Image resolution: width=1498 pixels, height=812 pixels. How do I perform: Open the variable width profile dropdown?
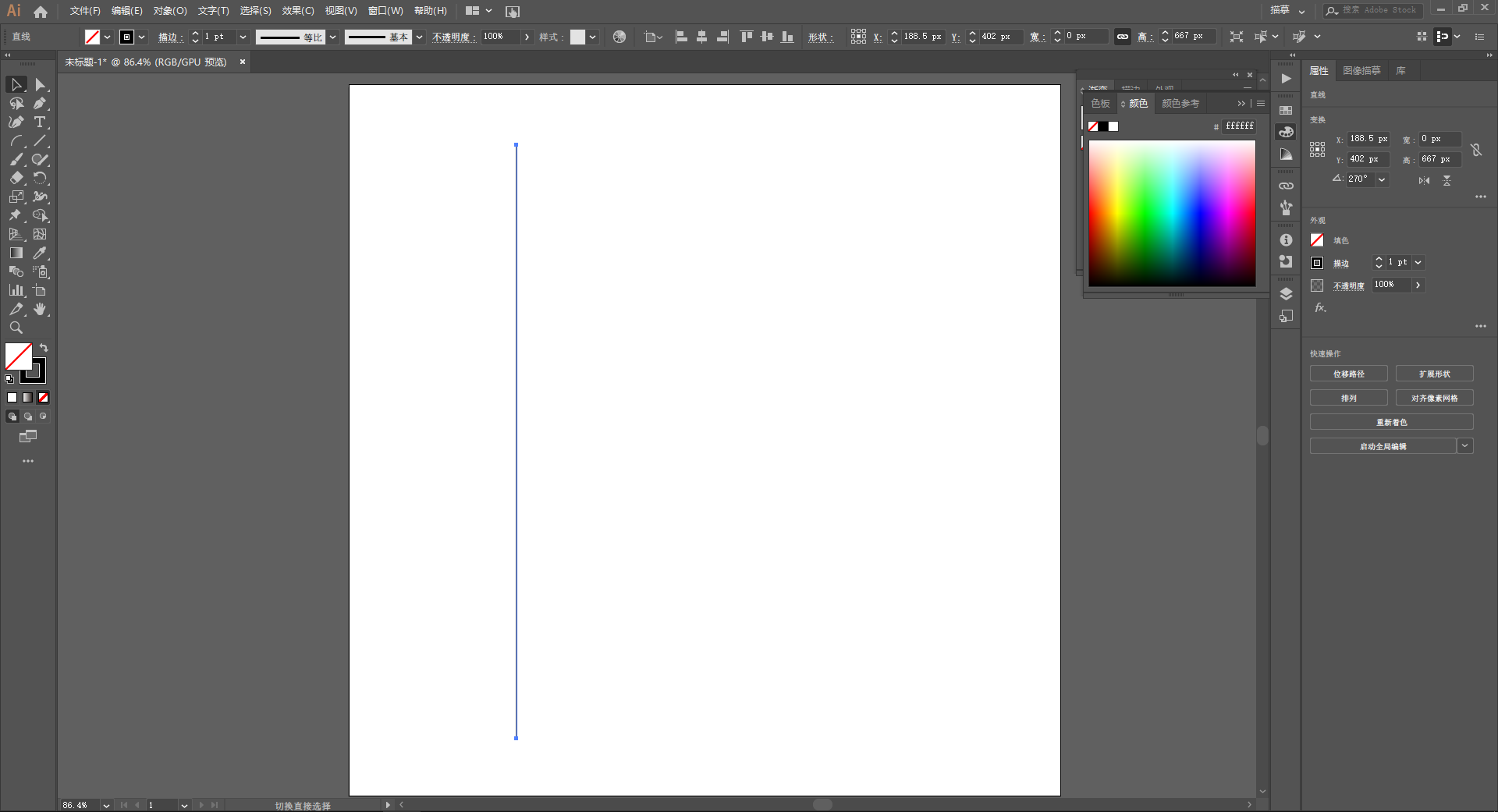pos(333,37)
